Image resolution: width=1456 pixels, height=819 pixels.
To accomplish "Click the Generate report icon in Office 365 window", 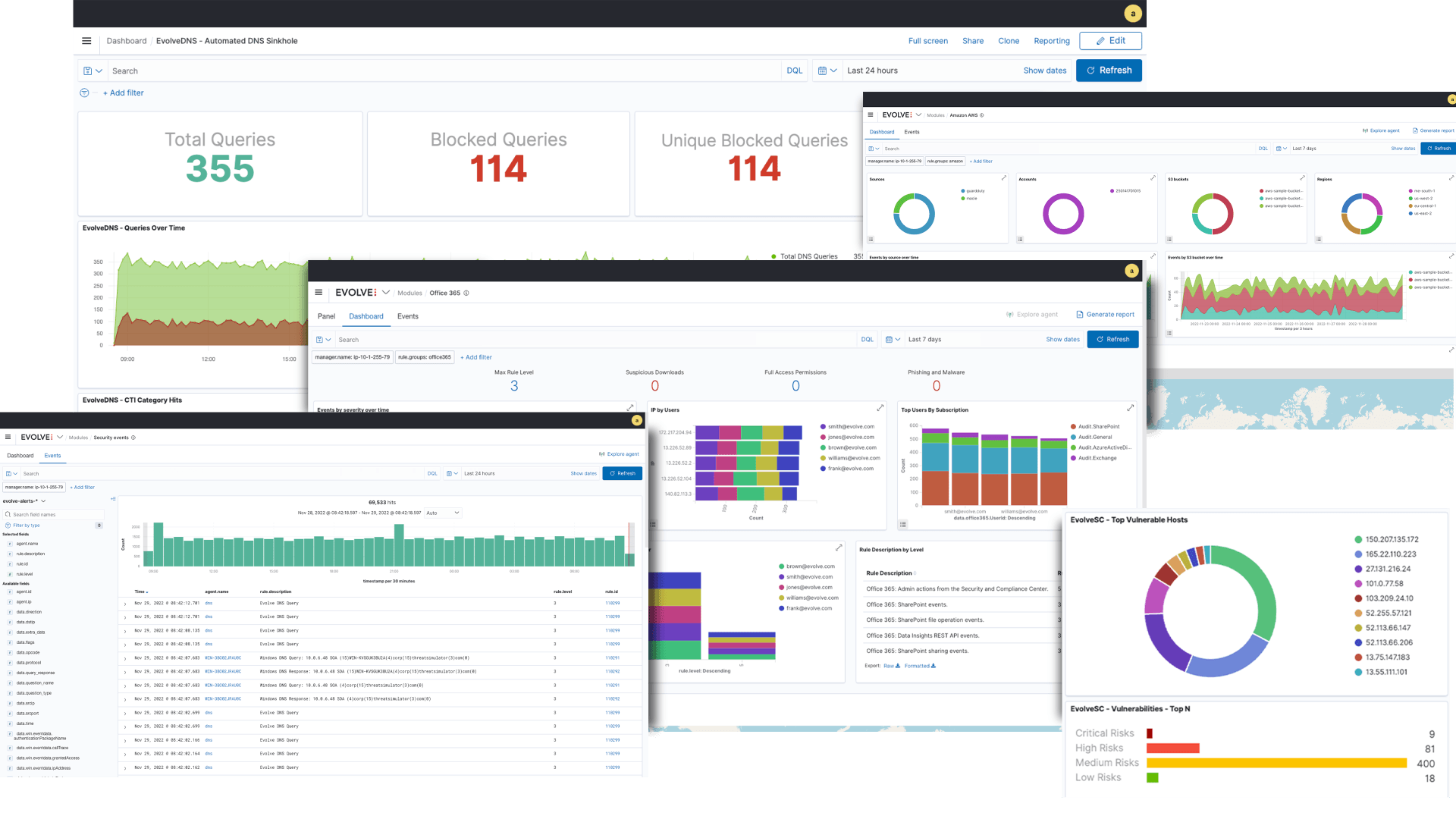I will [1080, 314].
